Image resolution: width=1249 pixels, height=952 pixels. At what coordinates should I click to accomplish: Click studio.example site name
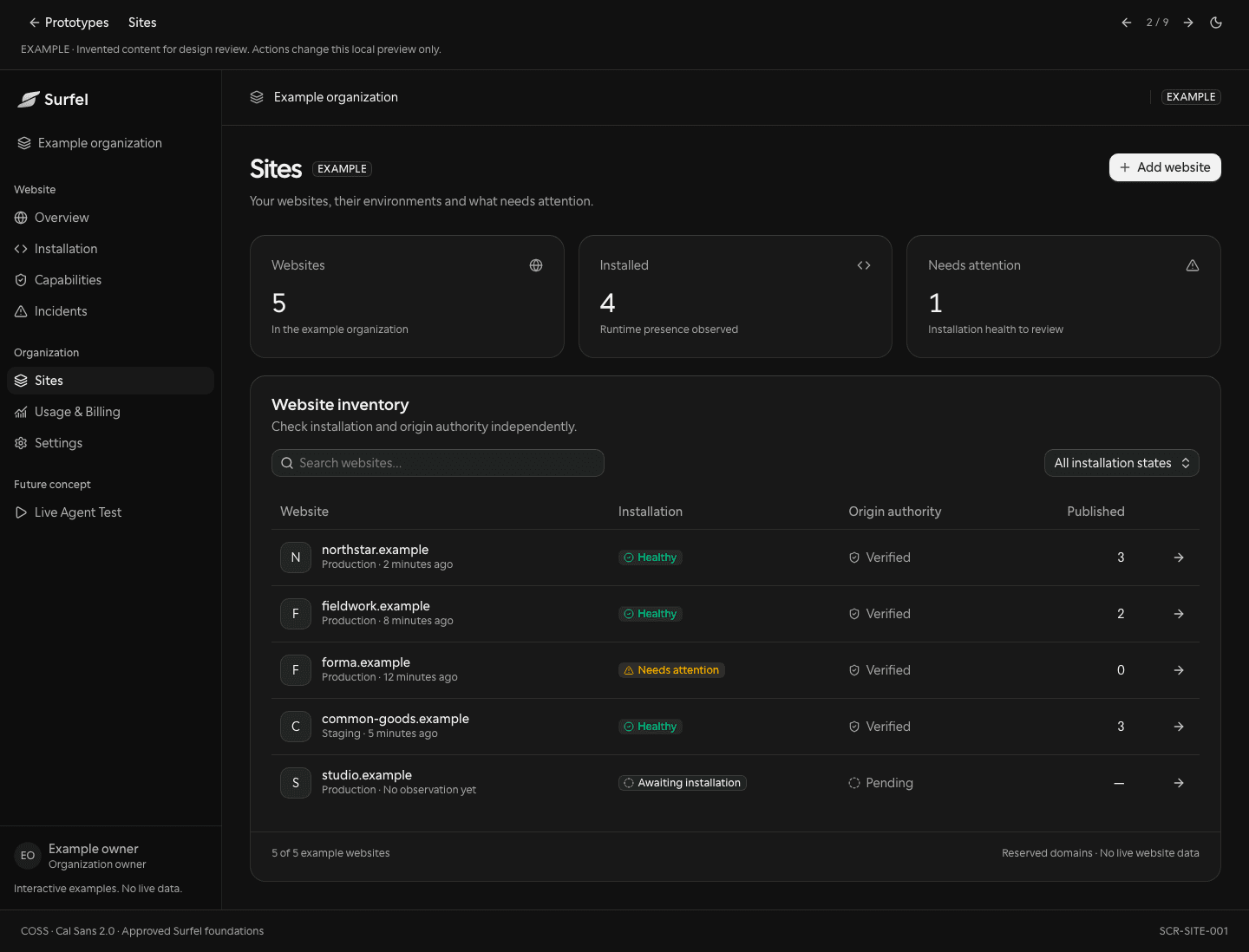367,775
